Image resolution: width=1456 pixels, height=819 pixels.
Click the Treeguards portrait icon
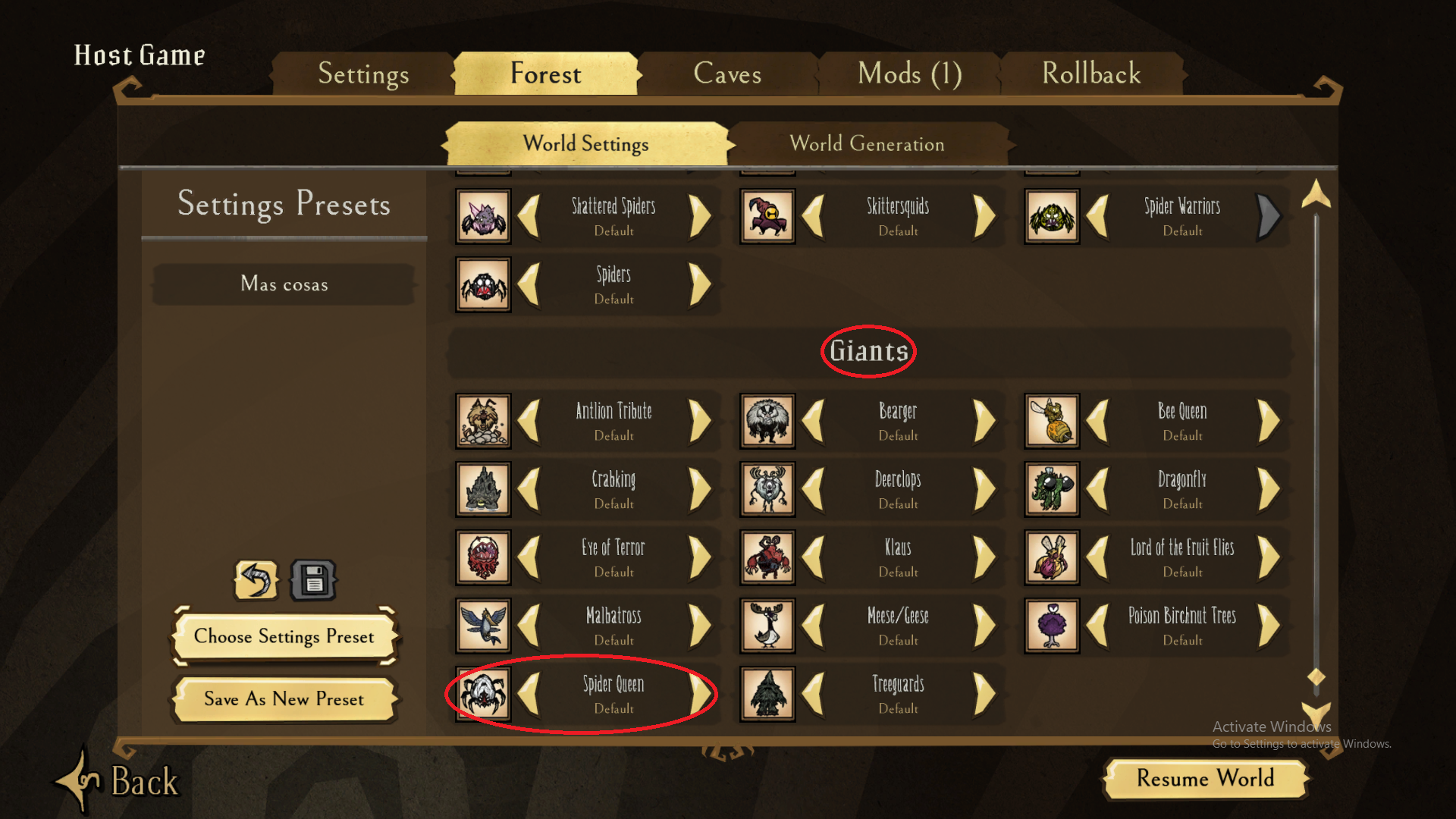[767, 694]
